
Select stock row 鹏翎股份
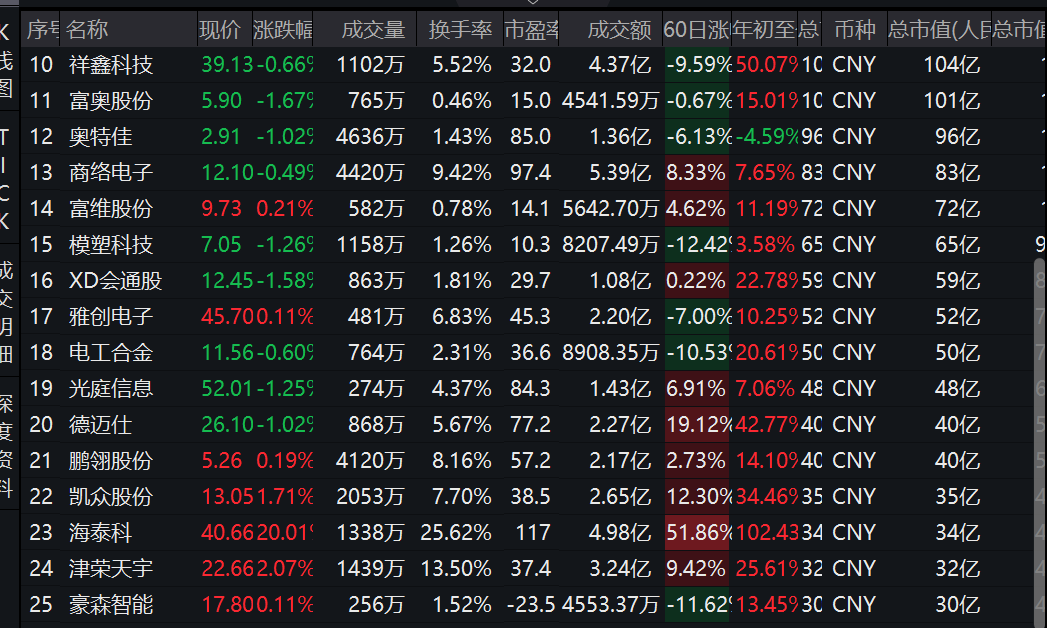534,460
